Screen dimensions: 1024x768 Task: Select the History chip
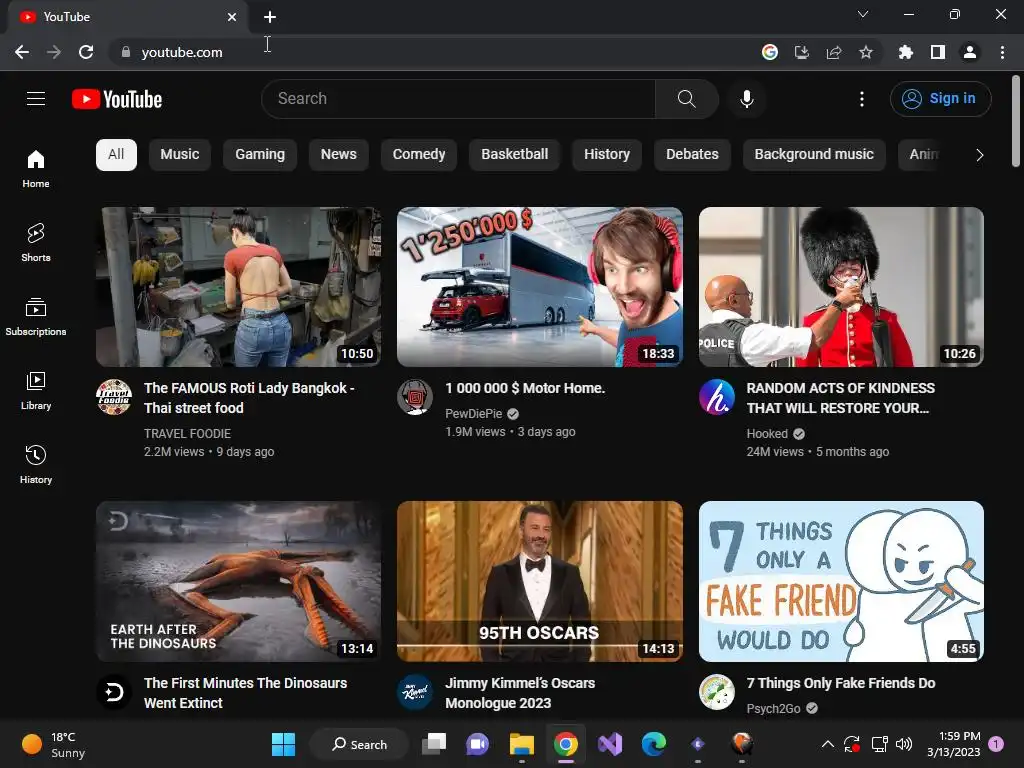[607, 155]
